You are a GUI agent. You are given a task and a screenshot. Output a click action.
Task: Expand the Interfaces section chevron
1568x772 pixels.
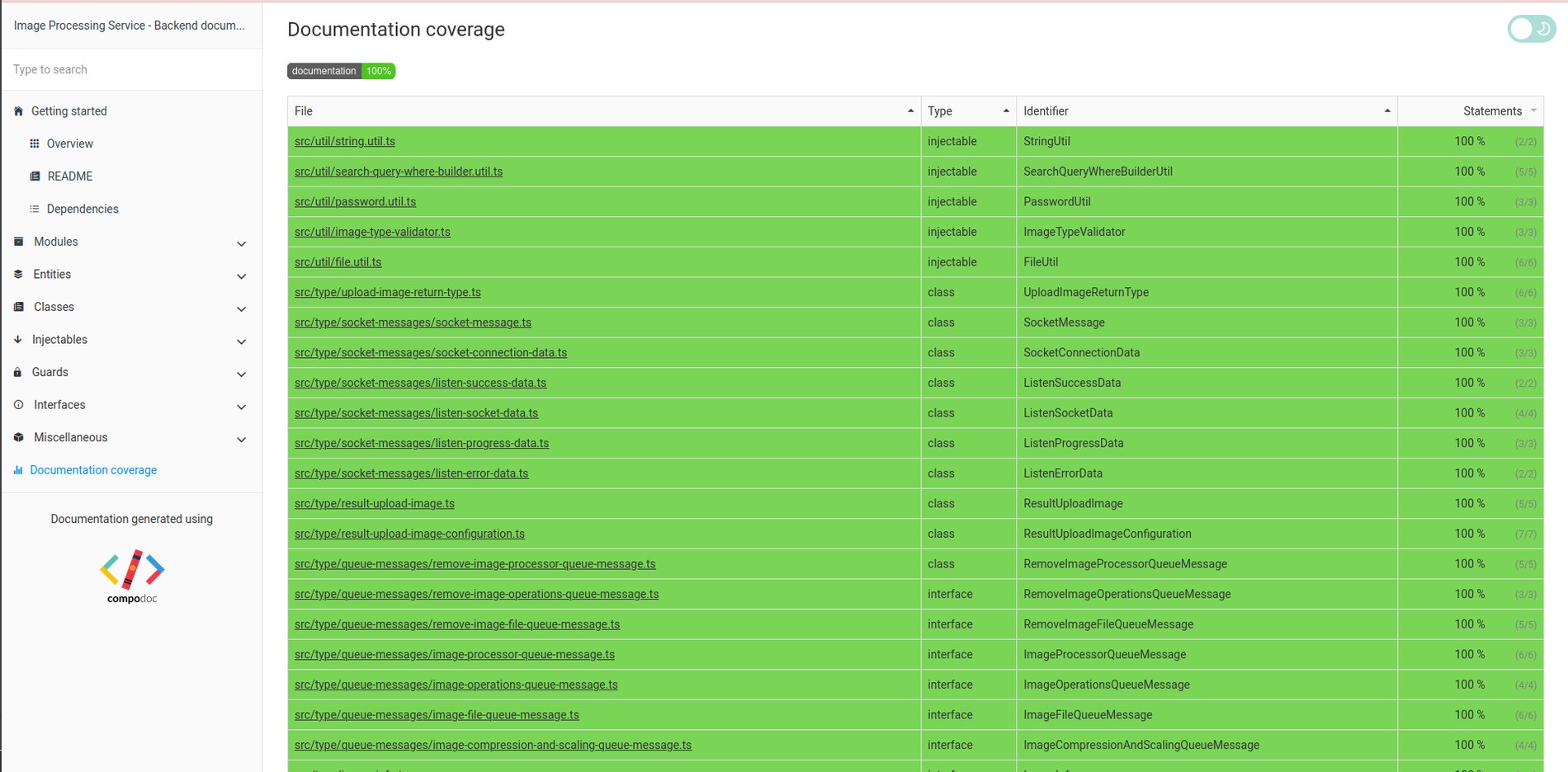(241, 407)
